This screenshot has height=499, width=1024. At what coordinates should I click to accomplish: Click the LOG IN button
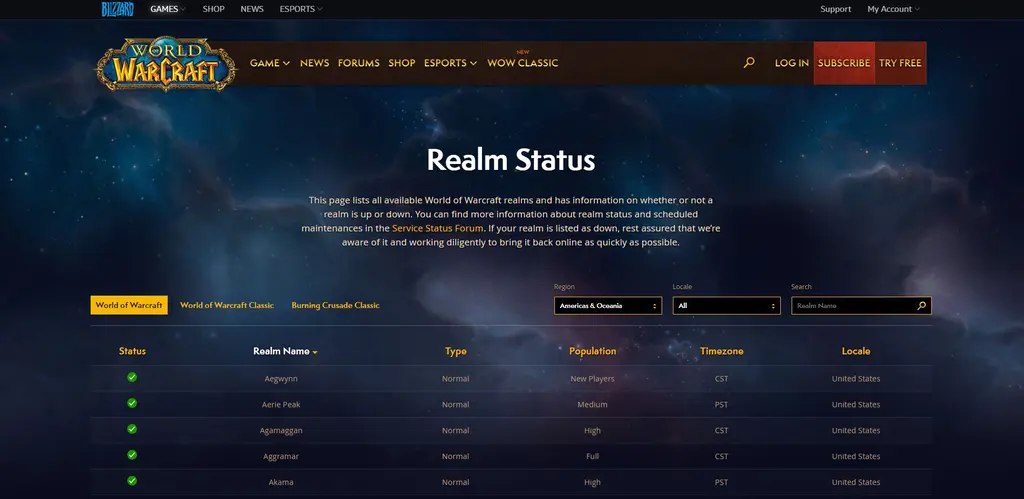coord(792,63)
